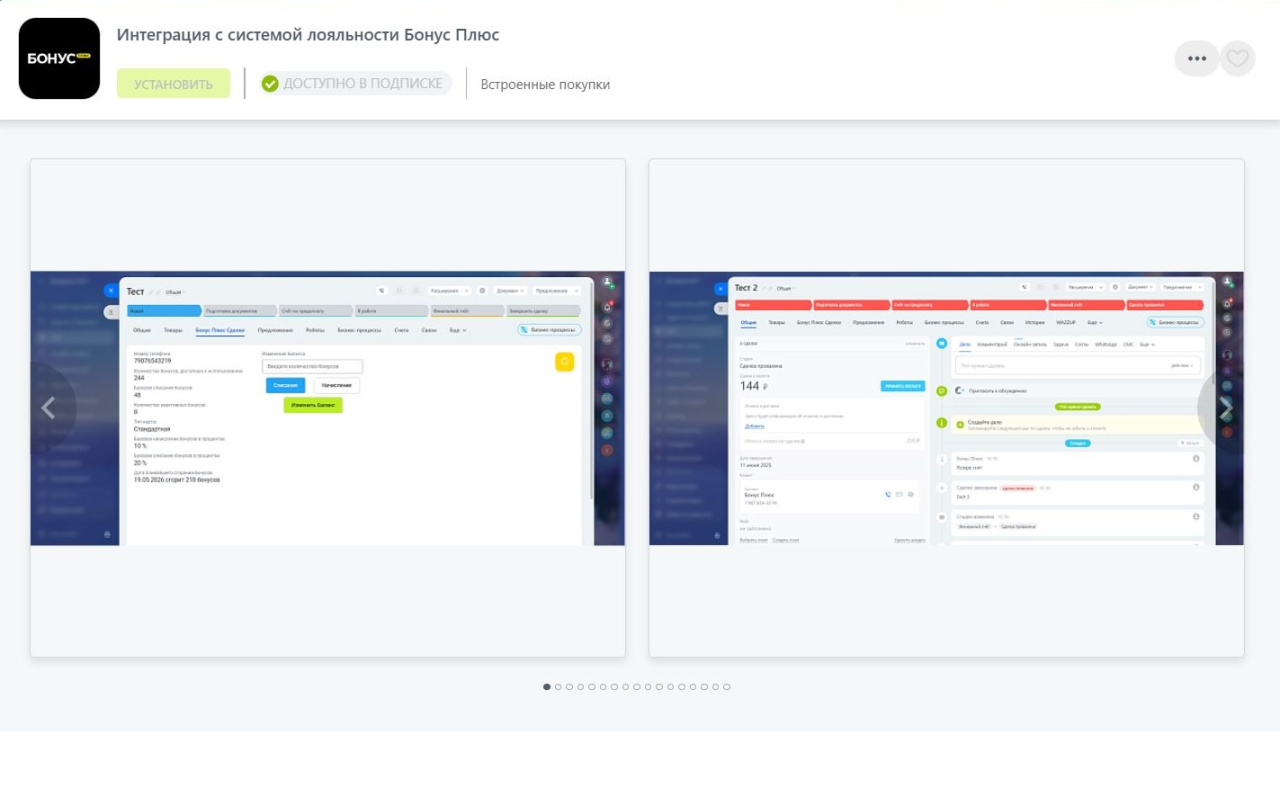Viewport: 1280px width, 789px height.
Task: Go to the third carousel pagination dot
Action: [x=569, y=687]
